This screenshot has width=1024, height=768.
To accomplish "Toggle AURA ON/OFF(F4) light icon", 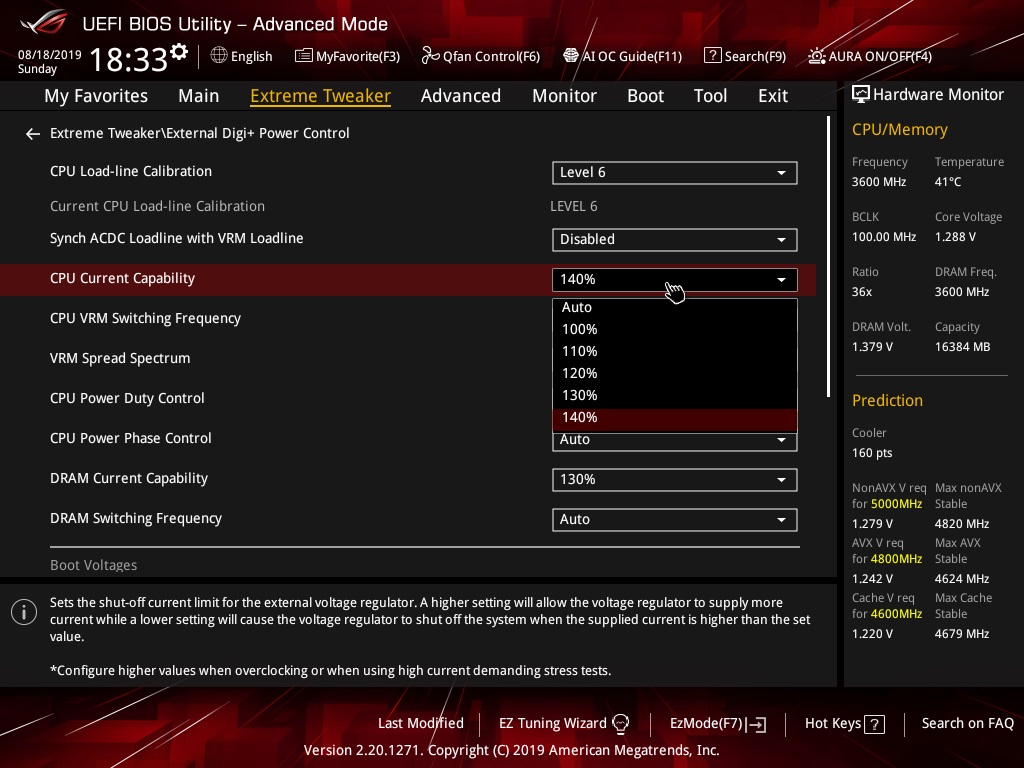I will pos(816,56).
